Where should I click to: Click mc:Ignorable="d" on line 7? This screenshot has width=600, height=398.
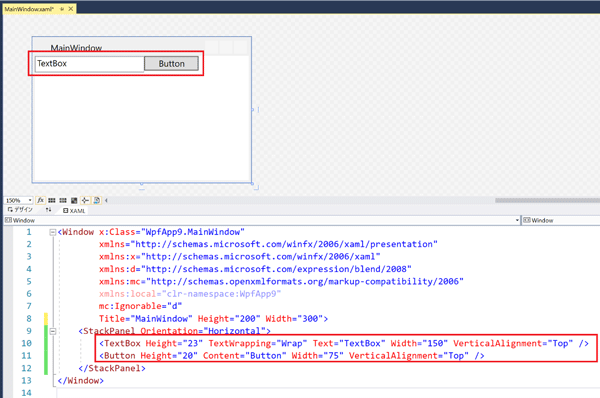[140, 306]
